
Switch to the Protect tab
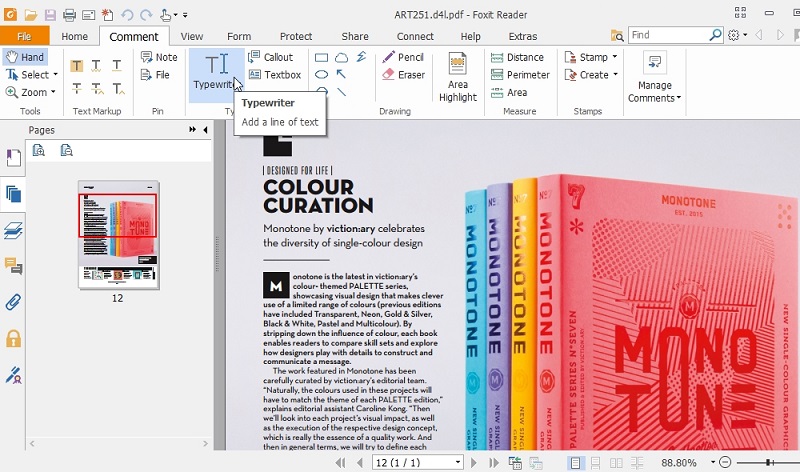[x=296, y=36]
